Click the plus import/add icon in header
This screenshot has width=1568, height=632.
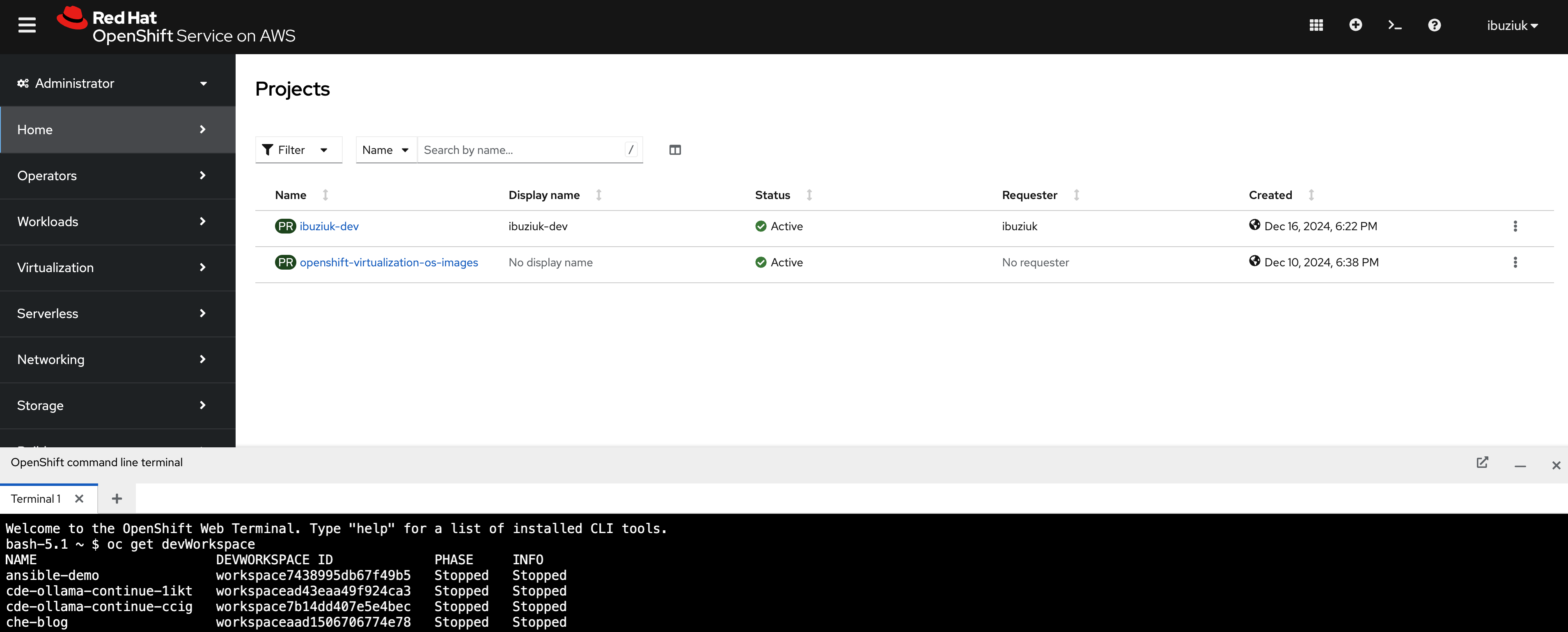point(1355,25)
